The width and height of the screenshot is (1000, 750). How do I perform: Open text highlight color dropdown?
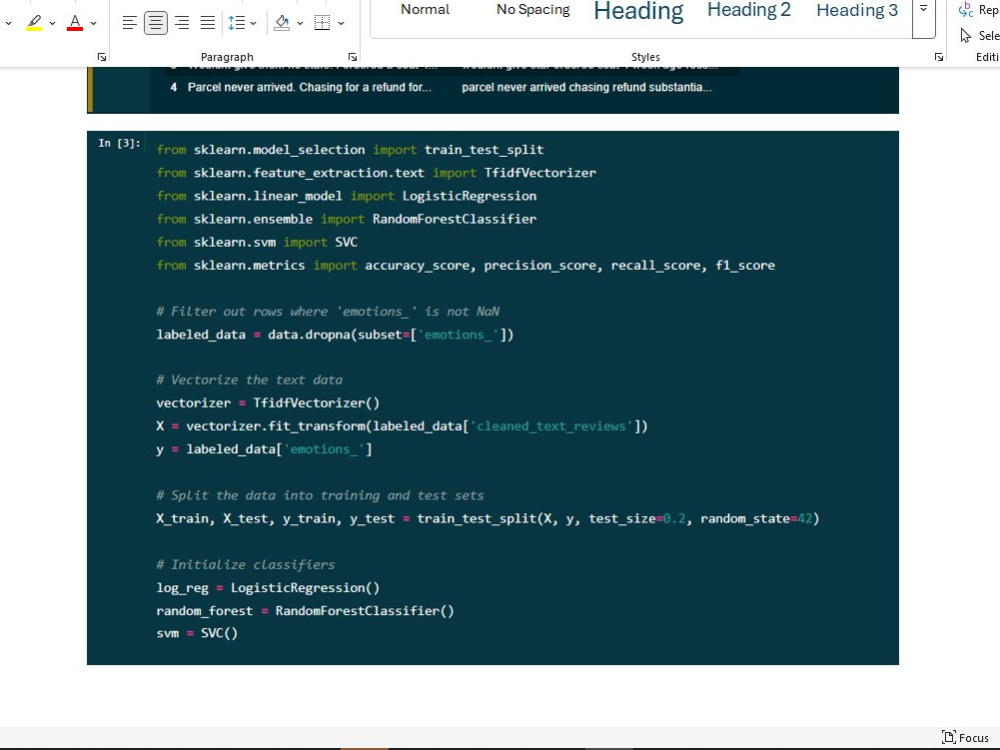[52, 24]
